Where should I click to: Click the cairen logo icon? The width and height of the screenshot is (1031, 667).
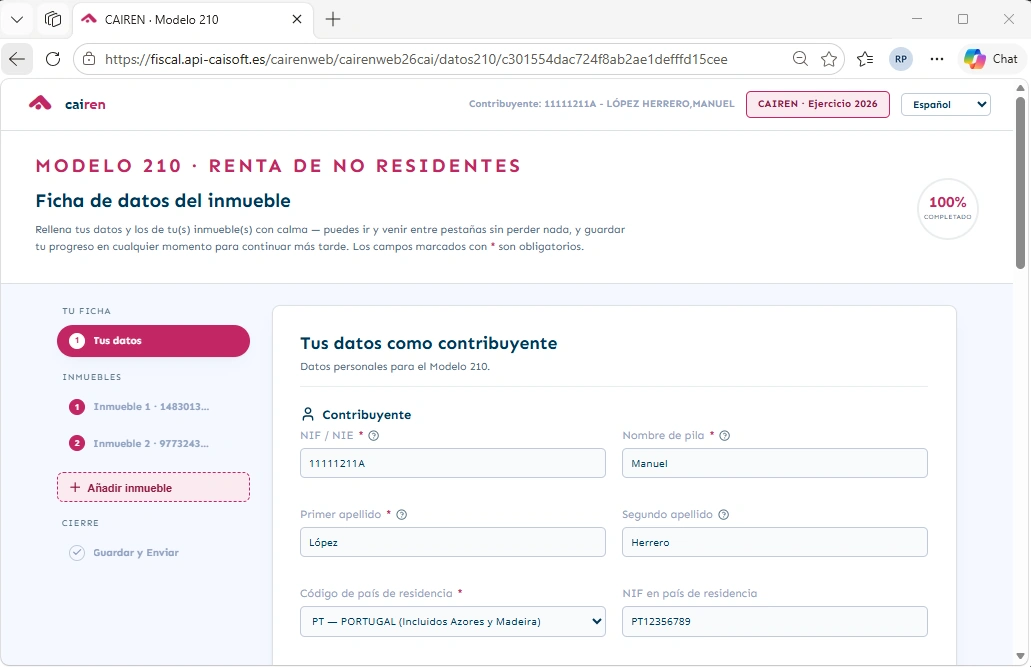pos(40,103)
